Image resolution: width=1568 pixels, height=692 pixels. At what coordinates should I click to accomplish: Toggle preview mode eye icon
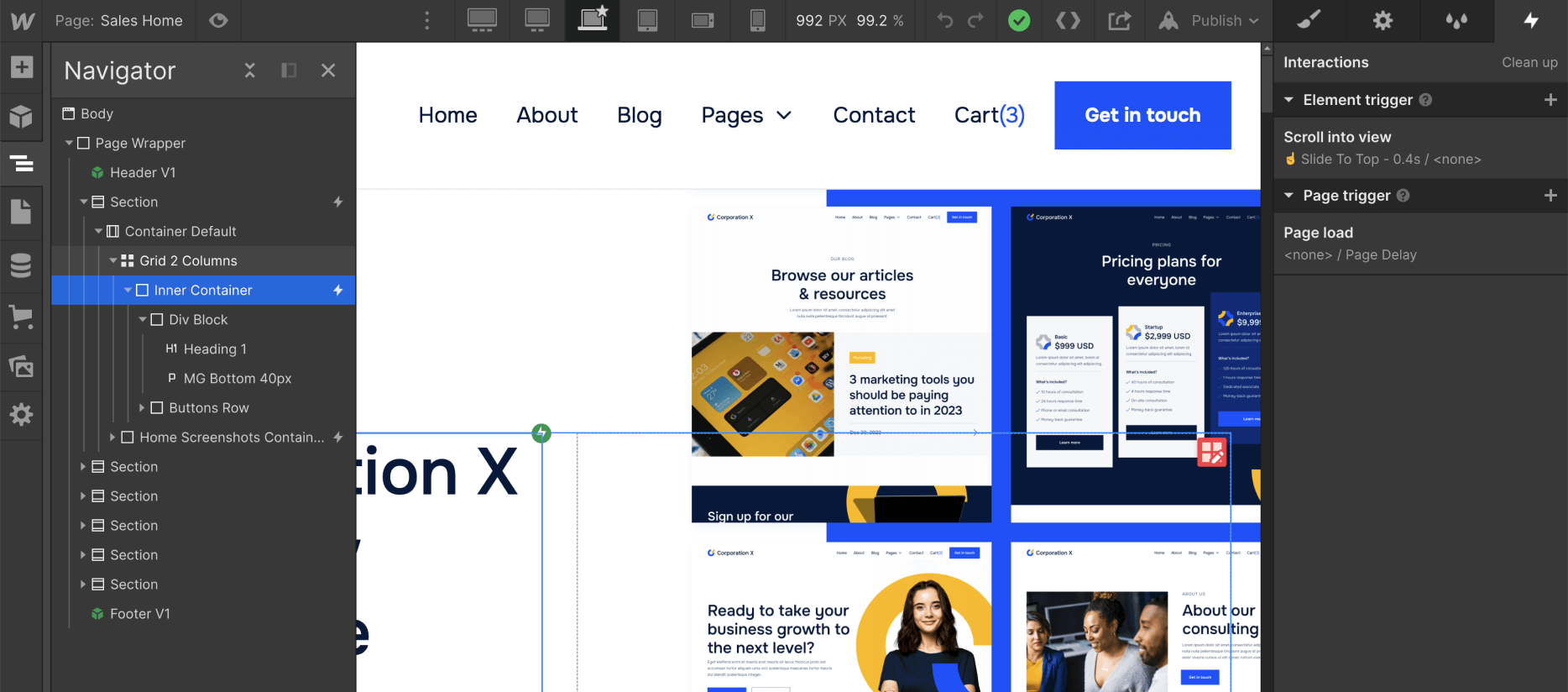tap(218, 20)
